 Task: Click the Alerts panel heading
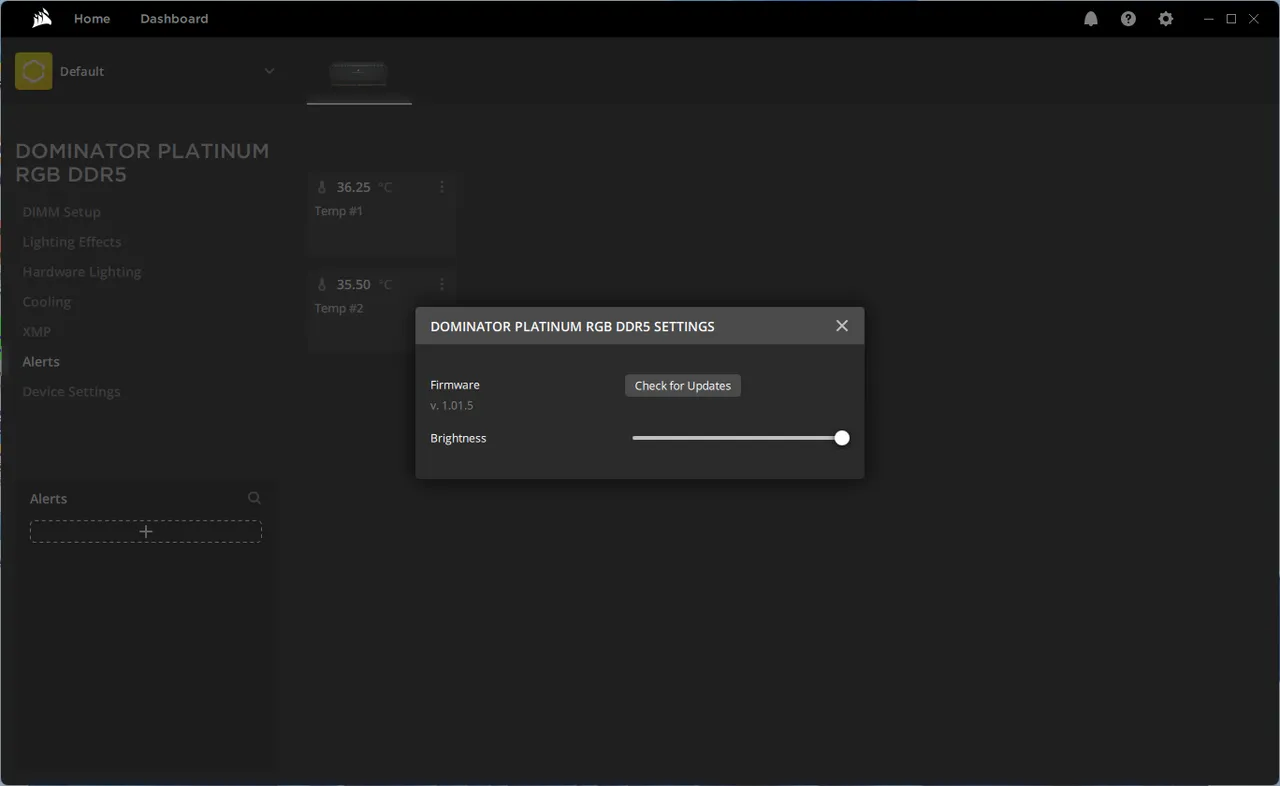(49, 499)
